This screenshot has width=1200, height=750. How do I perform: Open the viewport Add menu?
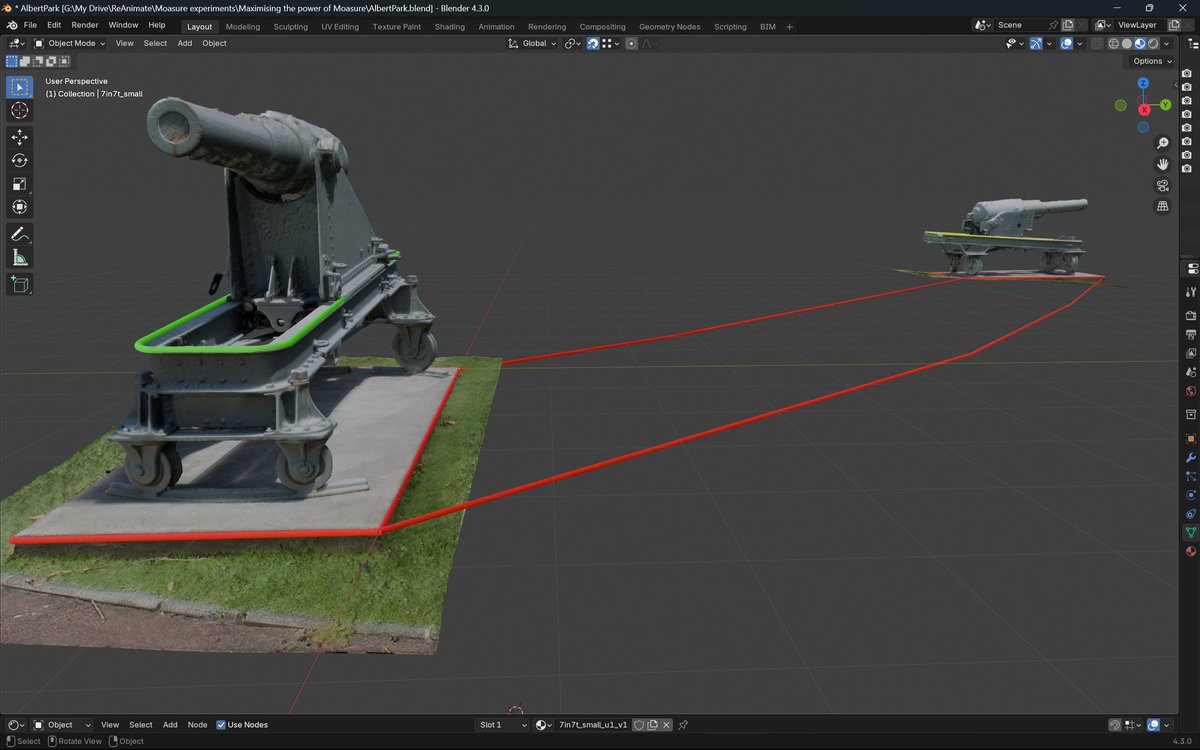[185, 43]
